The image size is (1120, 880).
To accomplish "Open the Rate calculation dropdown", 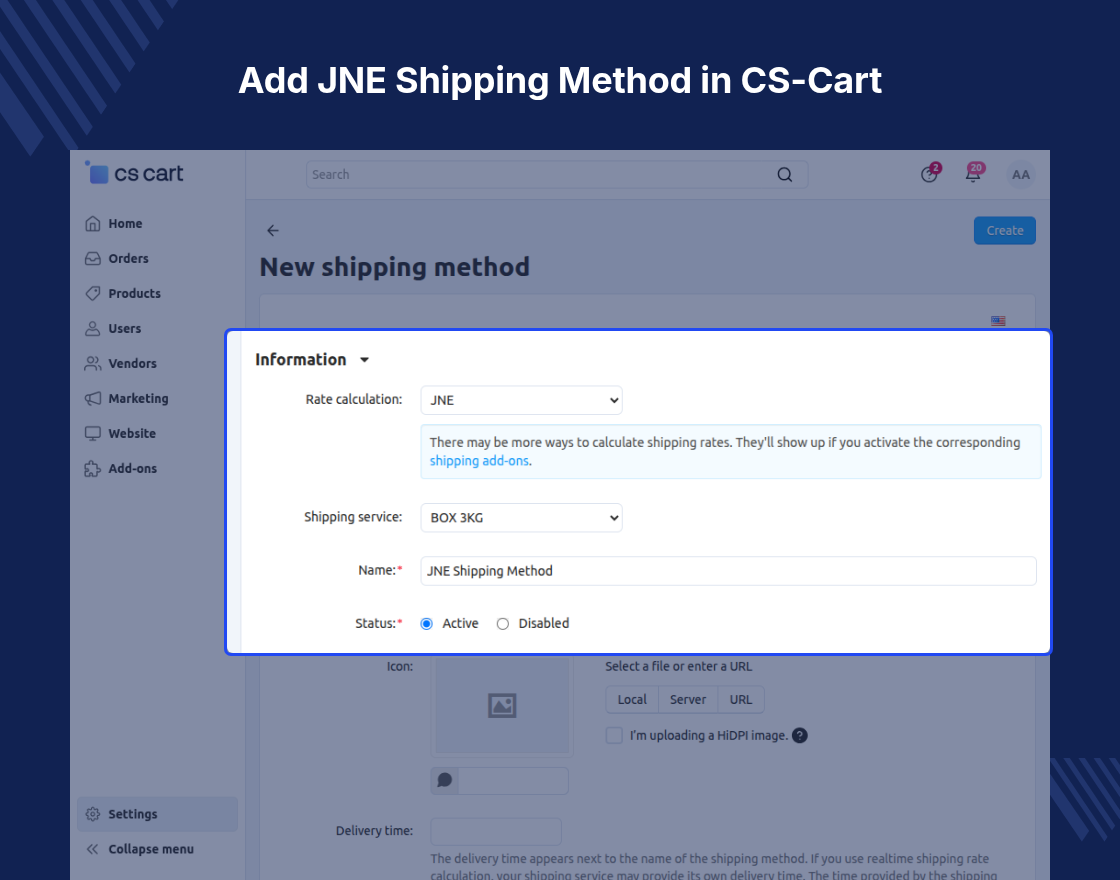I will pyautogui.click(x=521, y=400).
